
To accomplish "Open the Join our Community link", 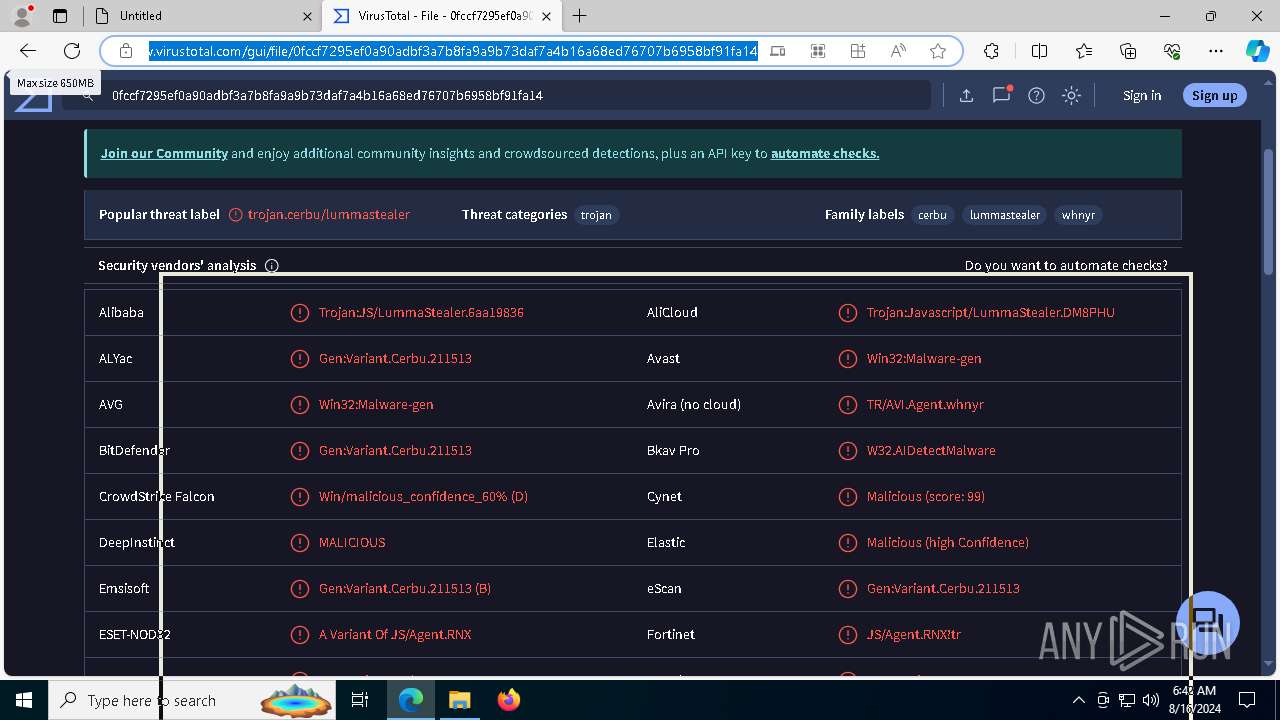I will [x=164, y=153].
